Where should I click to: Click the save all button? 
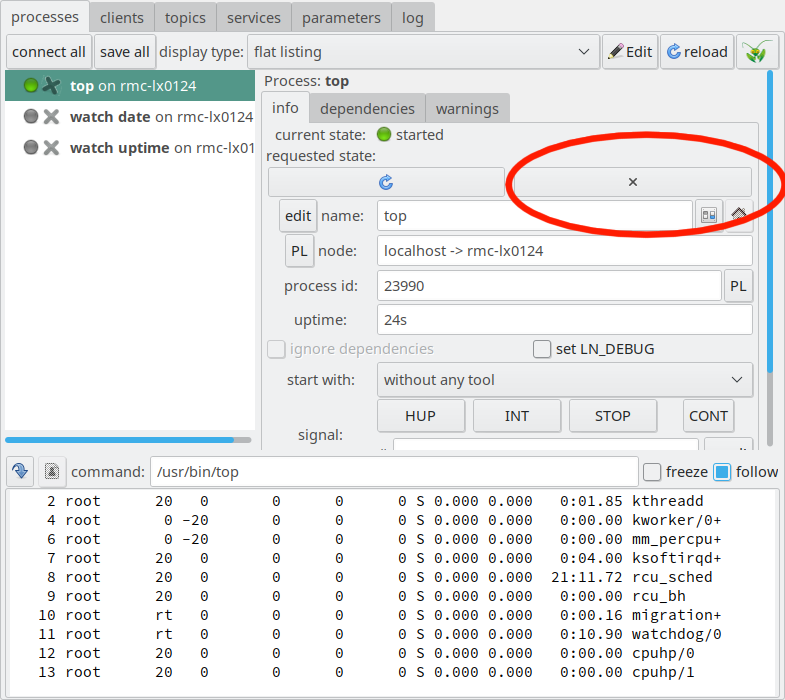coord(125,52)
